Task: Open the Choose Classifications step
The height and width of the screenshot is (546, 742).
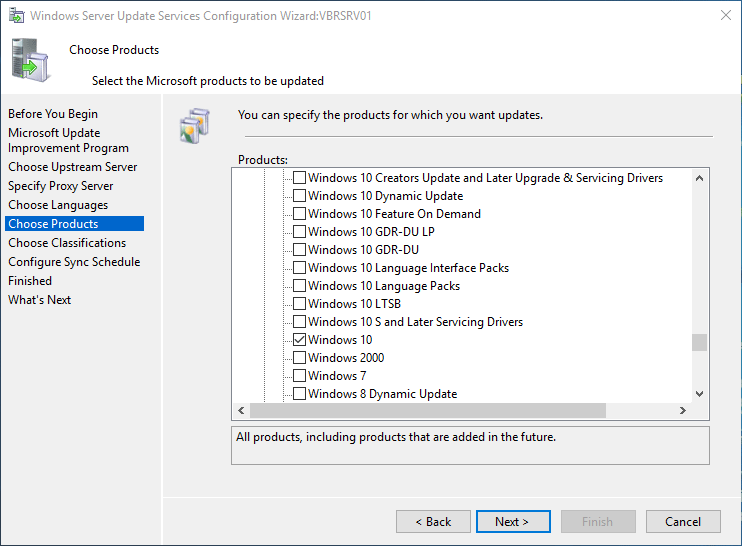Action: point(67,243)
